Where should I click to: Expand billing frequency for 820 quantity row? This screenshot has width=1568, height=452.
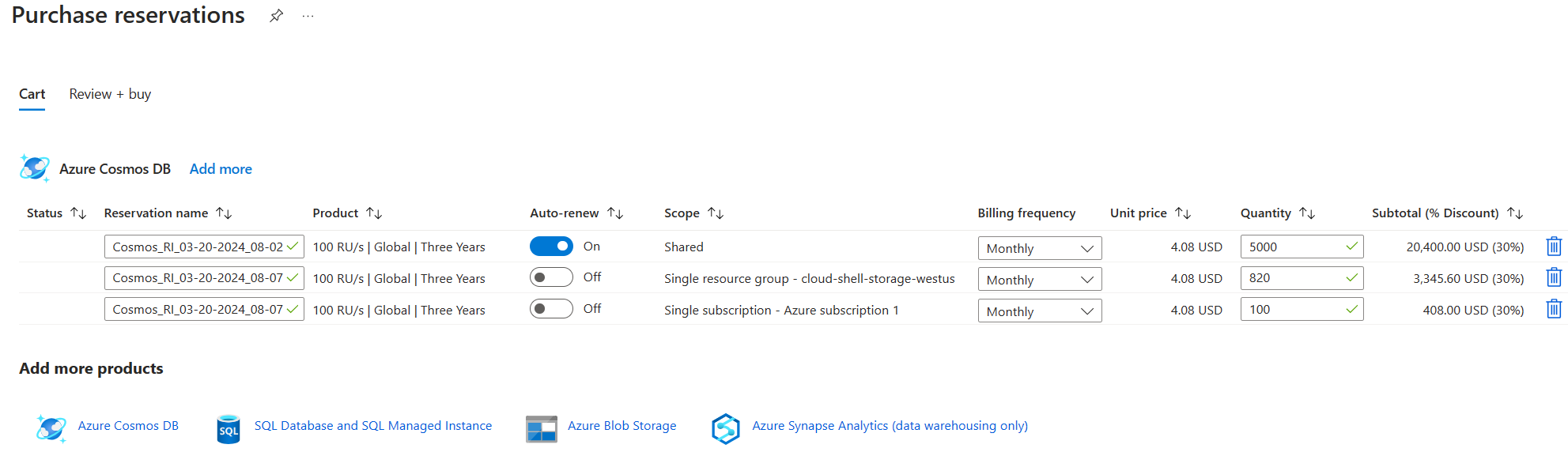[x=1039, y=280]
